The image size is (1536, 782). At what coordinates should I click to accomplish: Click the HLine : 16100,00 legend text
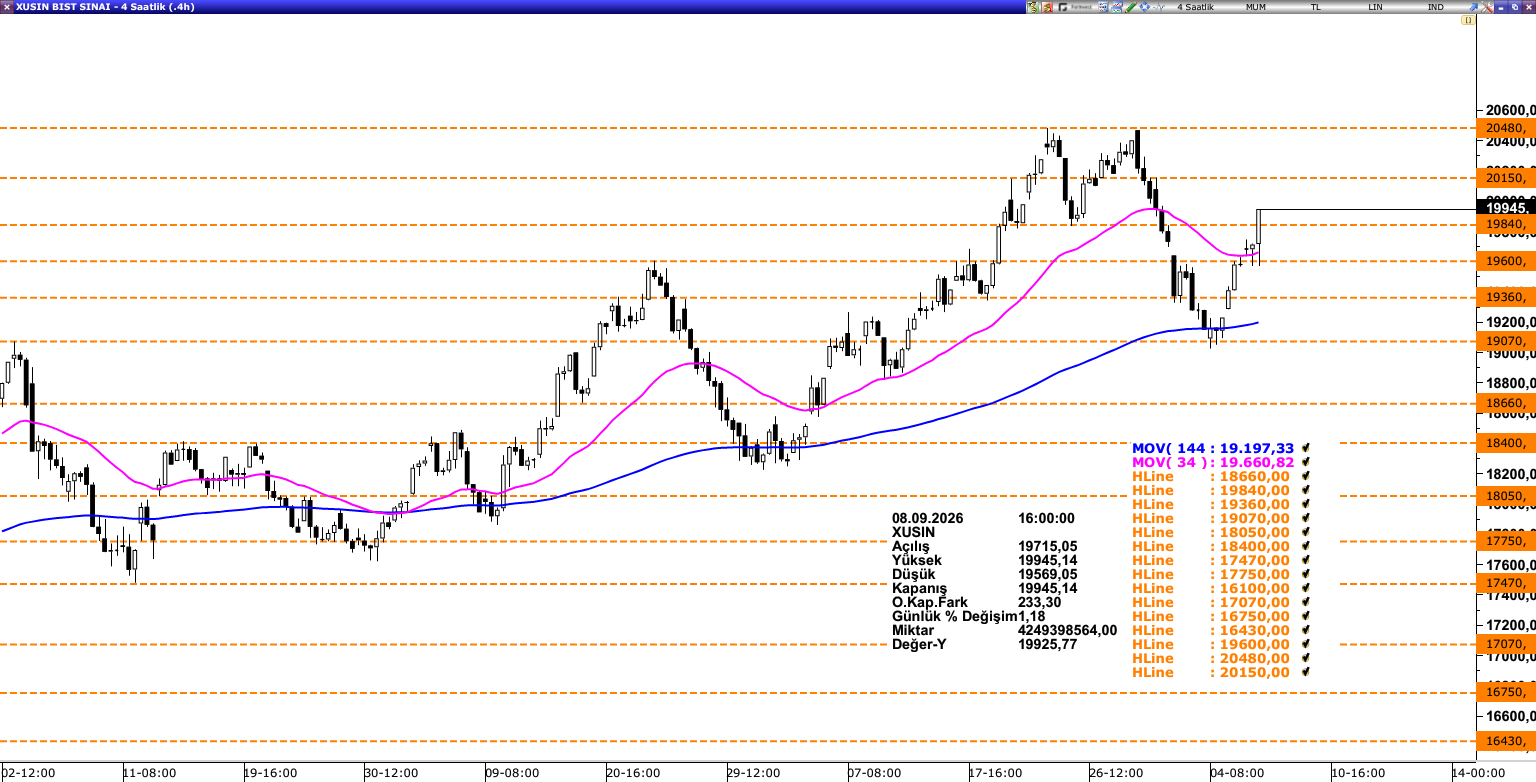[x=1210, y=589]
